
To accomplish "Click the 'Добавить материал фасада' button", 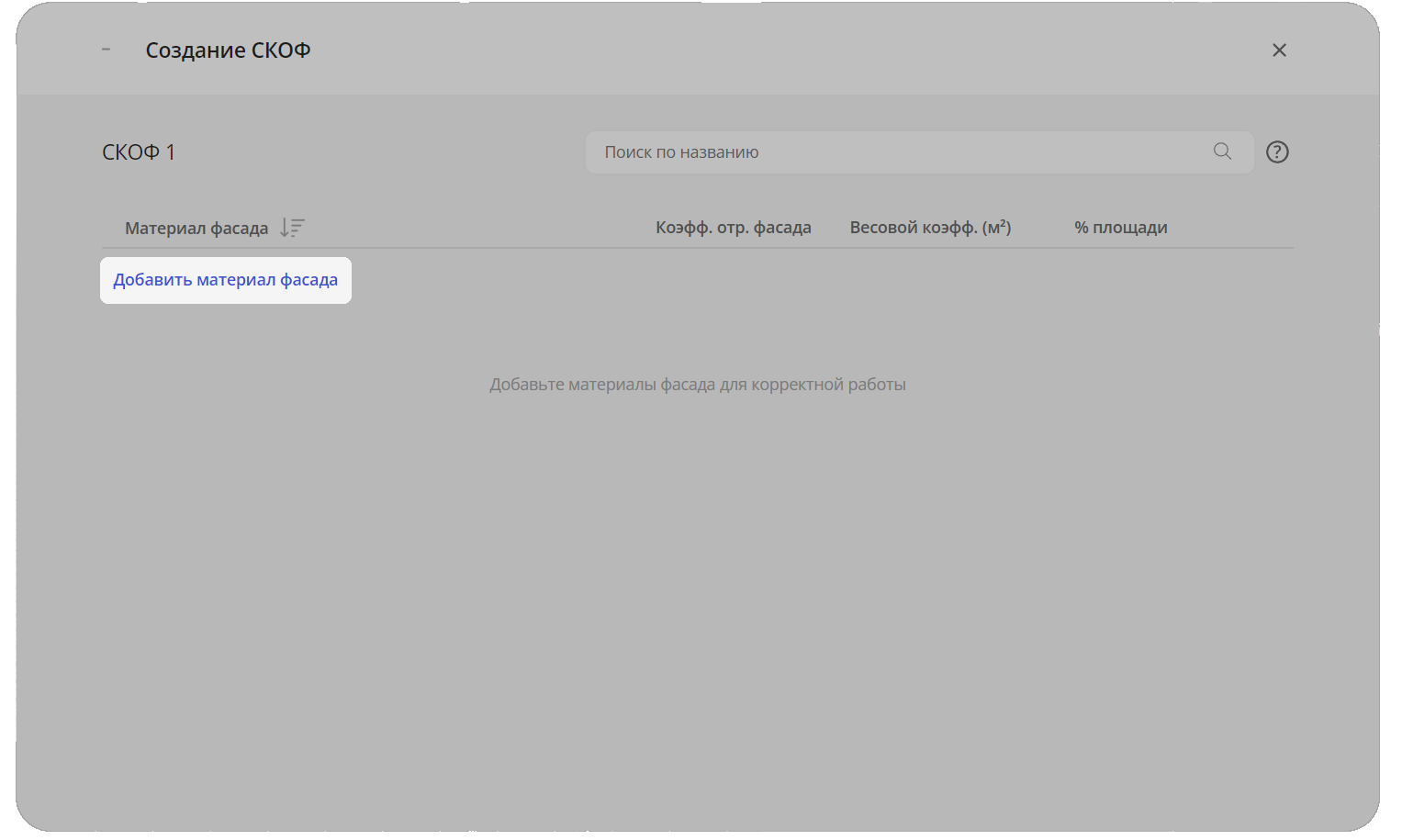I will point(226,280).
